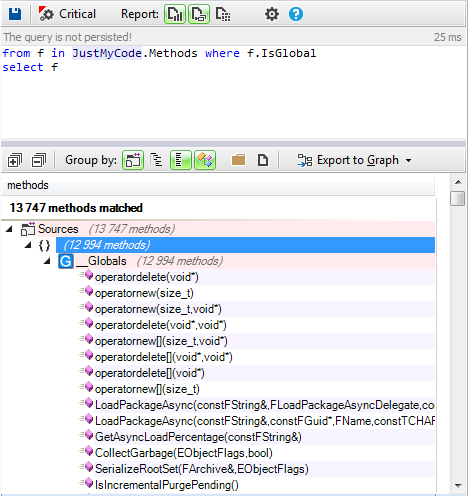Open help with the blue question mark
Image resolution: width=468 pixels, height=496 pixels.
click(296, 14)
